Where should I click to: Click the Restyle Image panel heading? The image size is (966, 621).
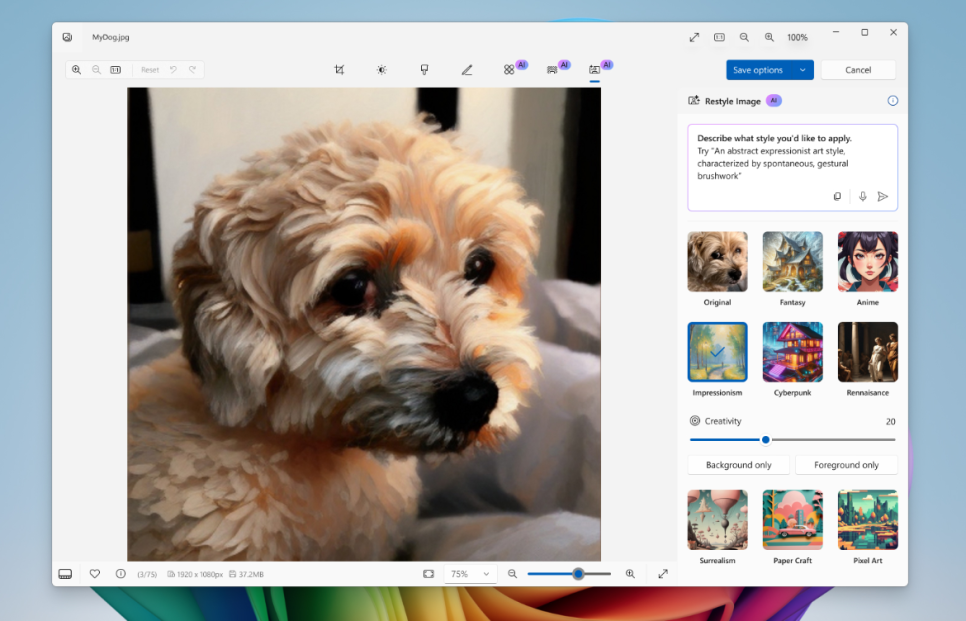point(733,101)
